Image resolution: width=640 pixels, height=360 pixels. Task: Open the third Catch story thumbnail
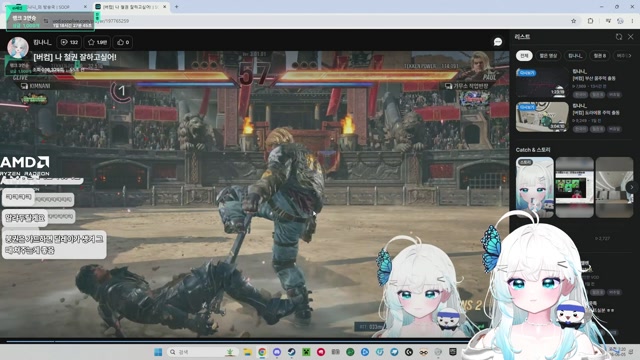(614, 187)
